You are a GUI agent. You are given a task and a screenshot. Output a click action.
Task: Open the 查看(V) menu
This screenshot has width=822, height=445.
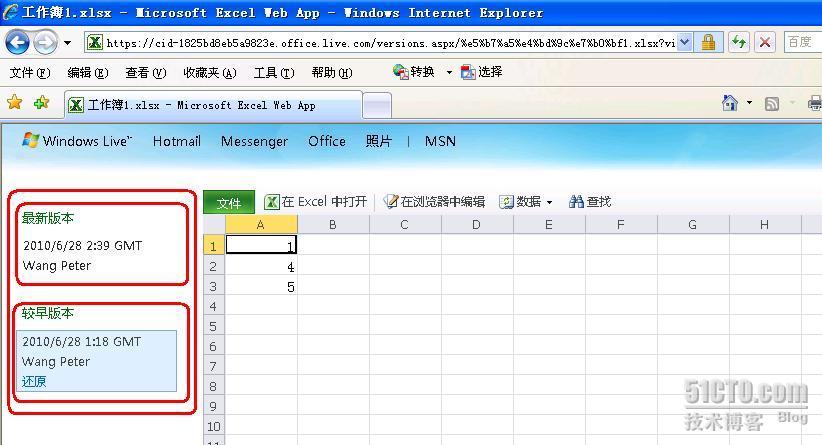pyautogui.click(x=145, y=73)
